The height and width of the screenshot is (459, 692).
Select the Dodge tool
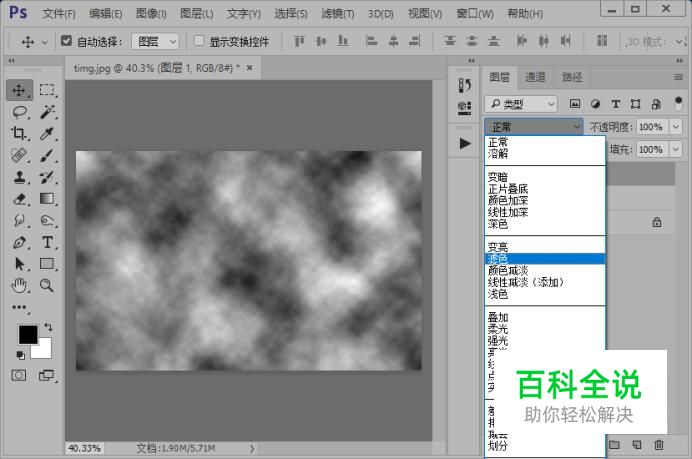(x=47, y=220)
